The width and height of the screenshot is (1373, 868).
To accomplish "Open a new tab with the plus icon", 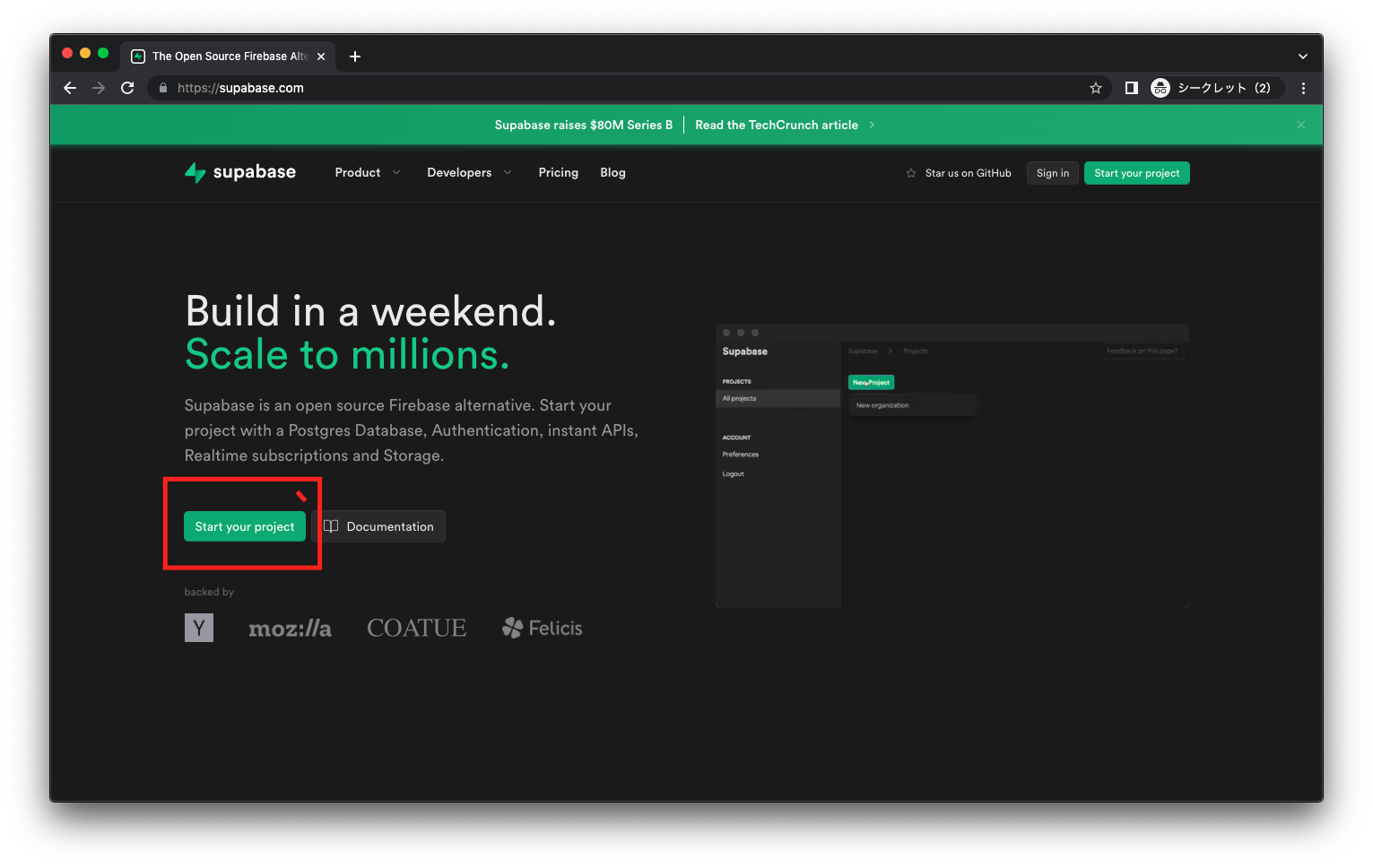I will [x=355, y=56].
